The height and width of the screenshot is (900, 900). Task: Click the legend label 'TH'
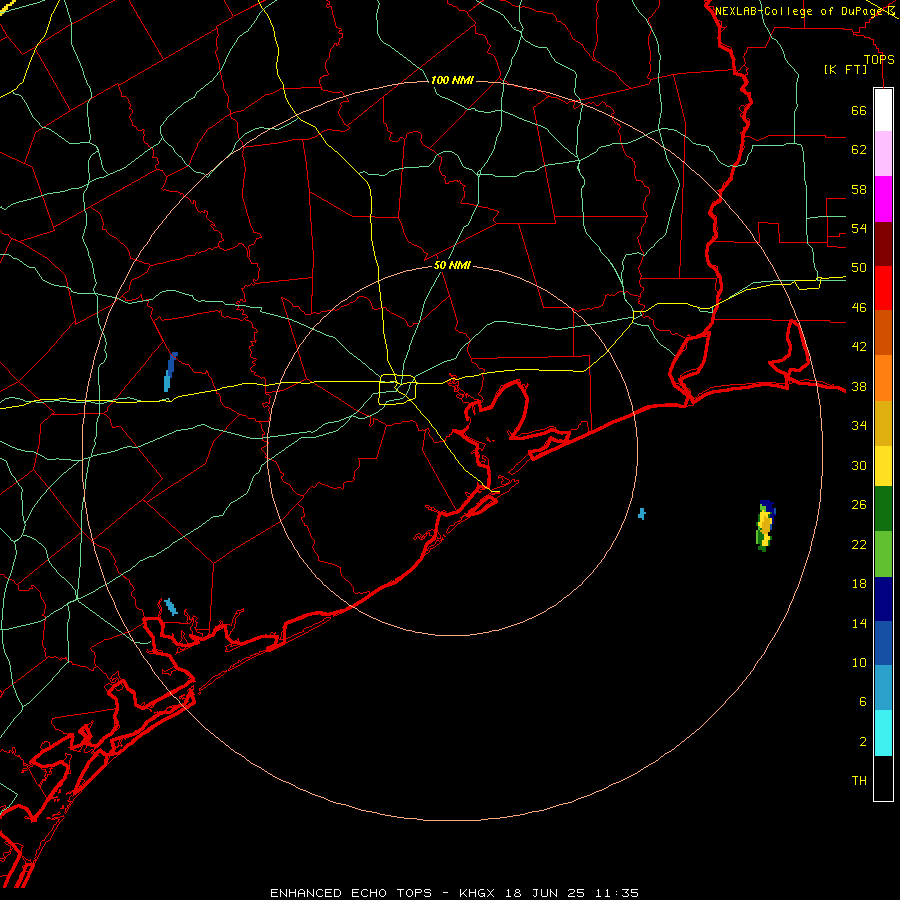click(x=859, y=781)
